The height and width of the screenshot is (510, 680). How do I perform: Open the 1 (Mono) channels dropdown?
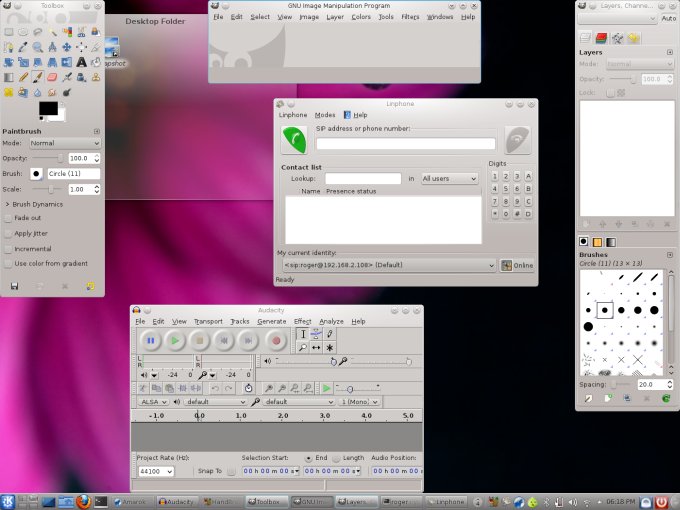(360, 402)
